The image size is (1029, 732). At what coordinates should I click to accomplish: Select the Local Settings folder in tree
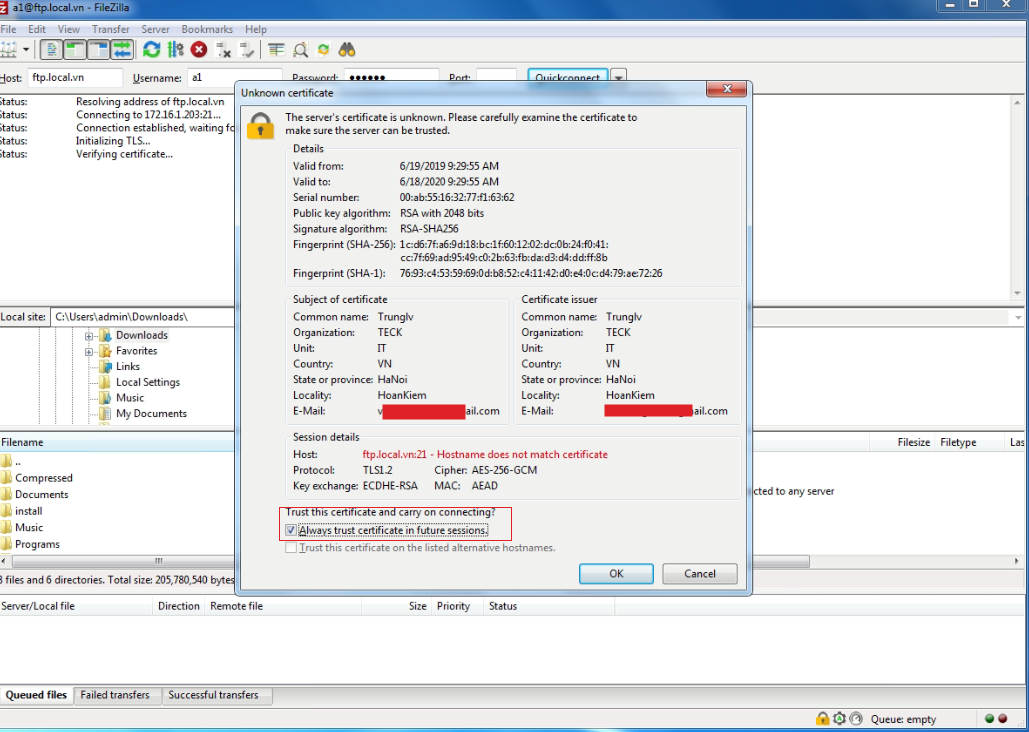pos(148,382)
